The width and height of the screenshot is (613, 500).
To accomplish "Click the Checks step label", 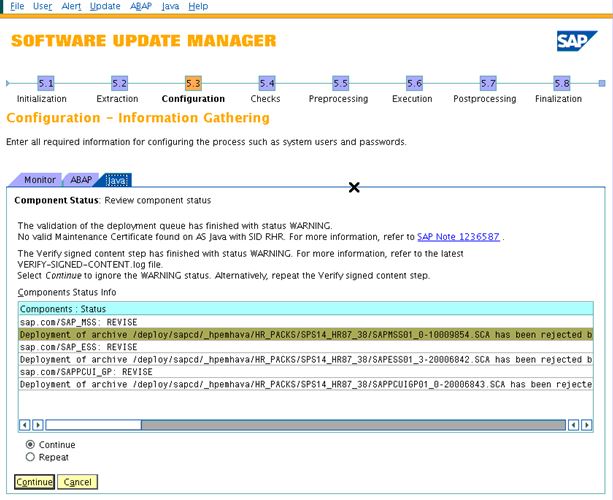I will click(265, 99).
